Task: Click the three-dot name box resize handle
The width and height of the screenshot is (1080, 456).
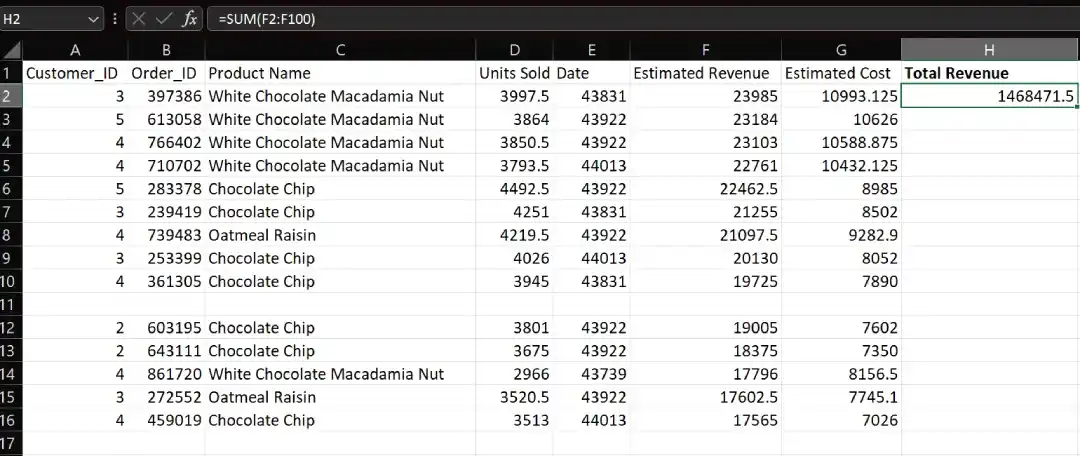Action: [116, 19]
